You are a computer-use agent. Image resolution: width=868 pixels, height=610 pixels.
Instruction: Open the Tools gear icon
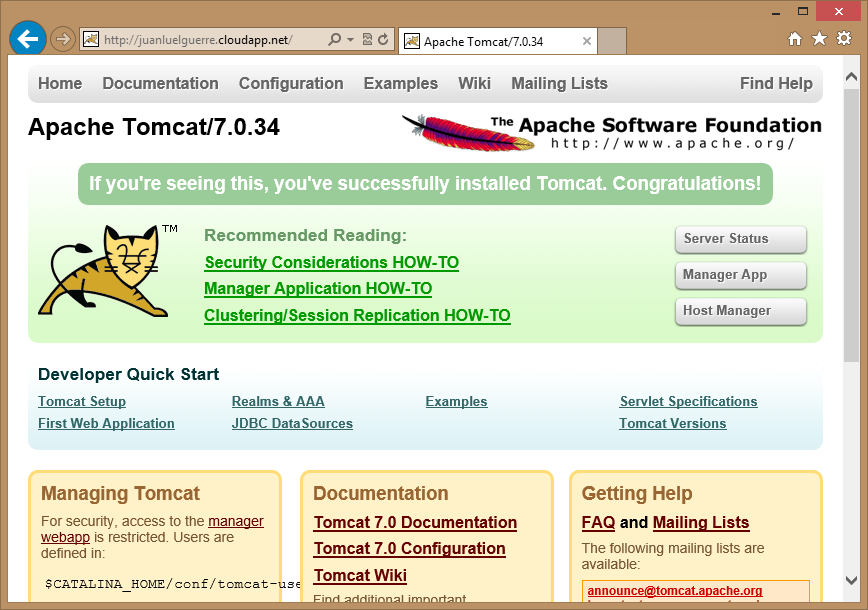[x=843, y=39]
